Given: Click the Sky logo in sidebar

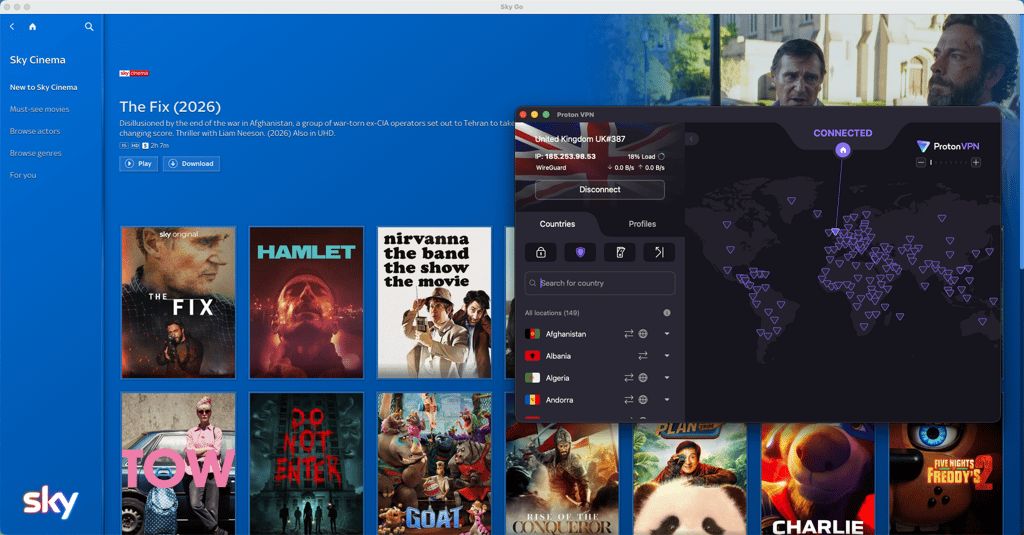Looking at the screenshot, I should [50, 502].
